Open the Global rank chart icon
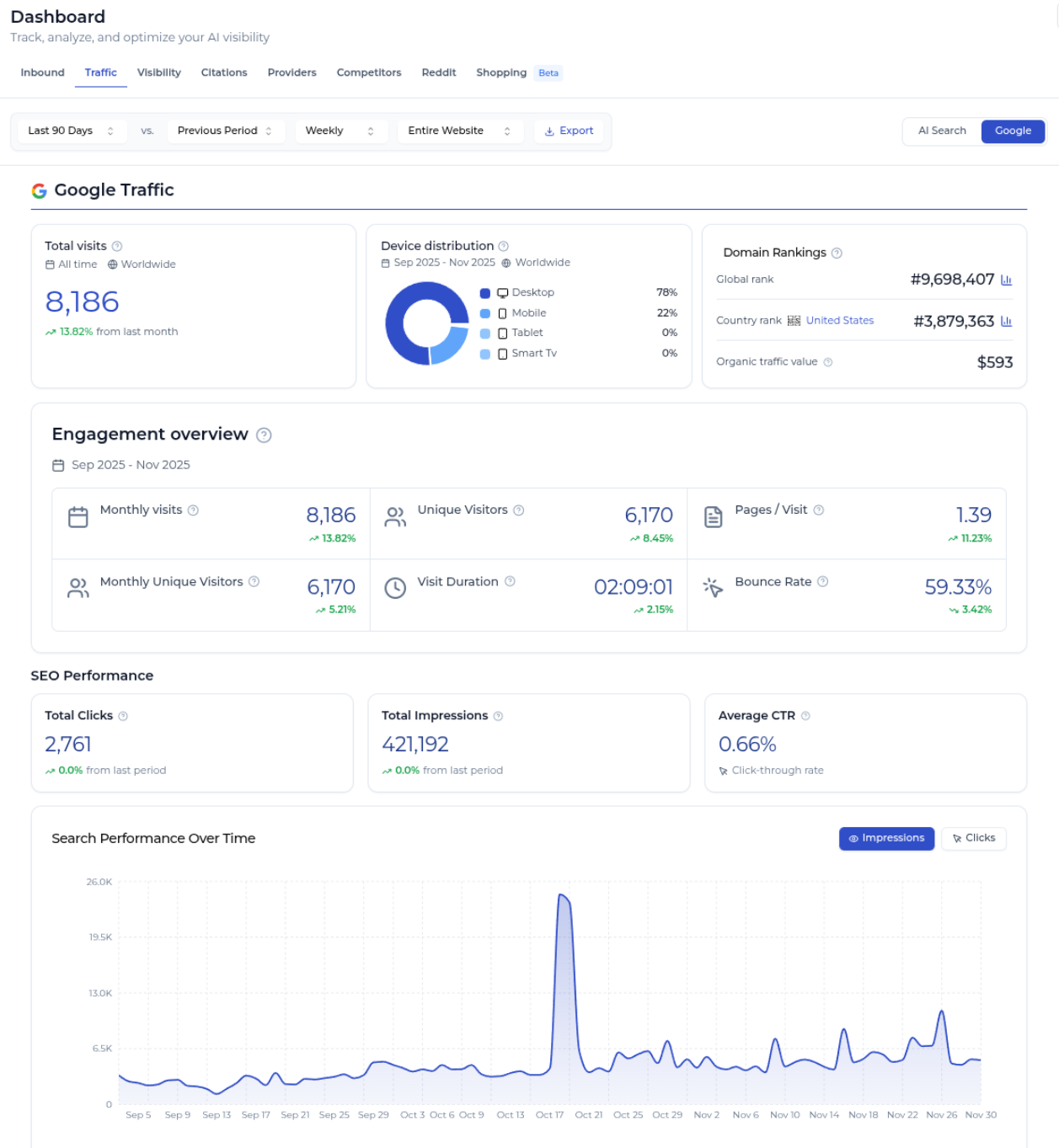 coord(1006,280)
